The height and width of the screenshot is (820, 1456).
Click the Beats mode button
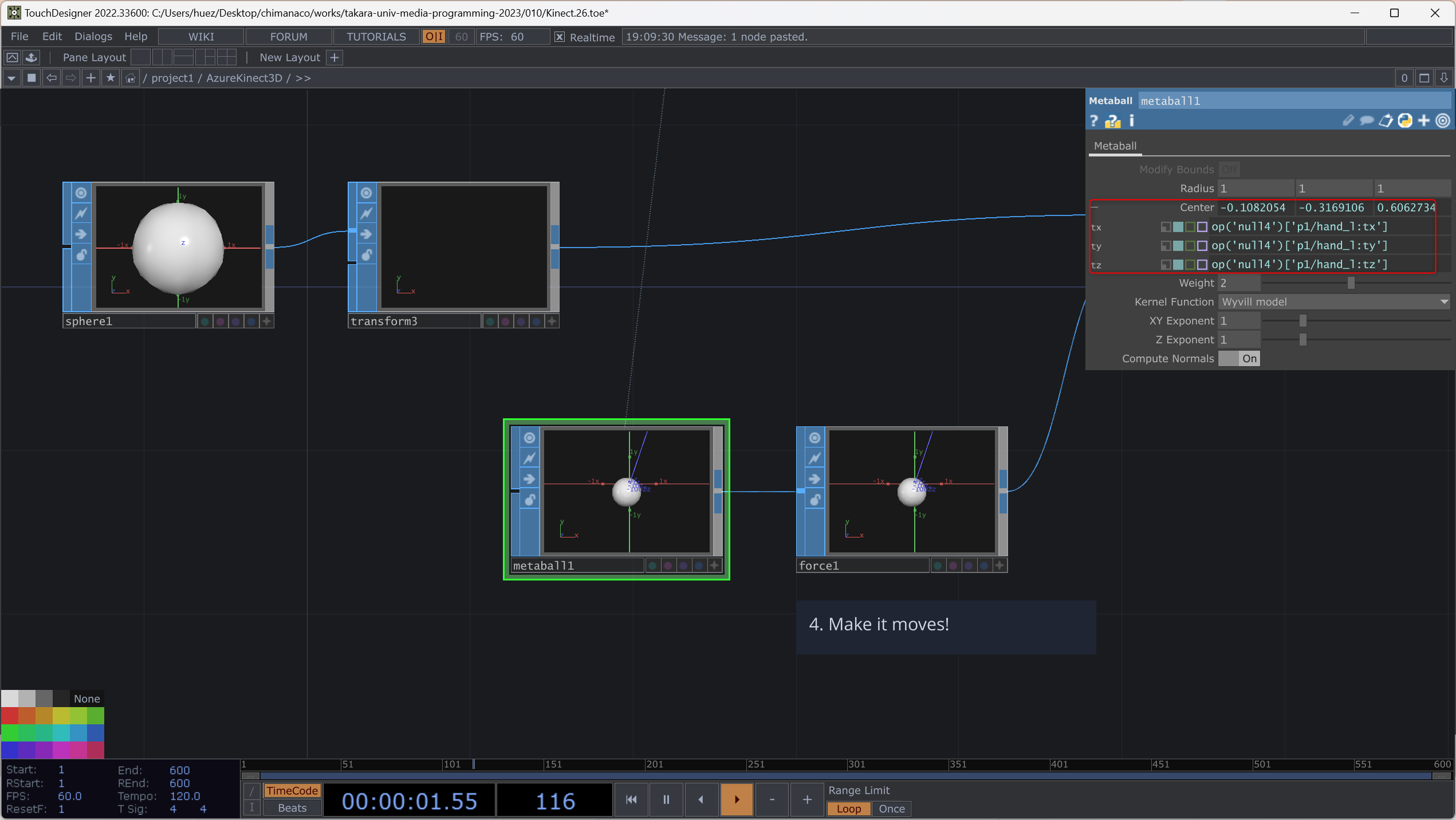(x=292, y=808)
